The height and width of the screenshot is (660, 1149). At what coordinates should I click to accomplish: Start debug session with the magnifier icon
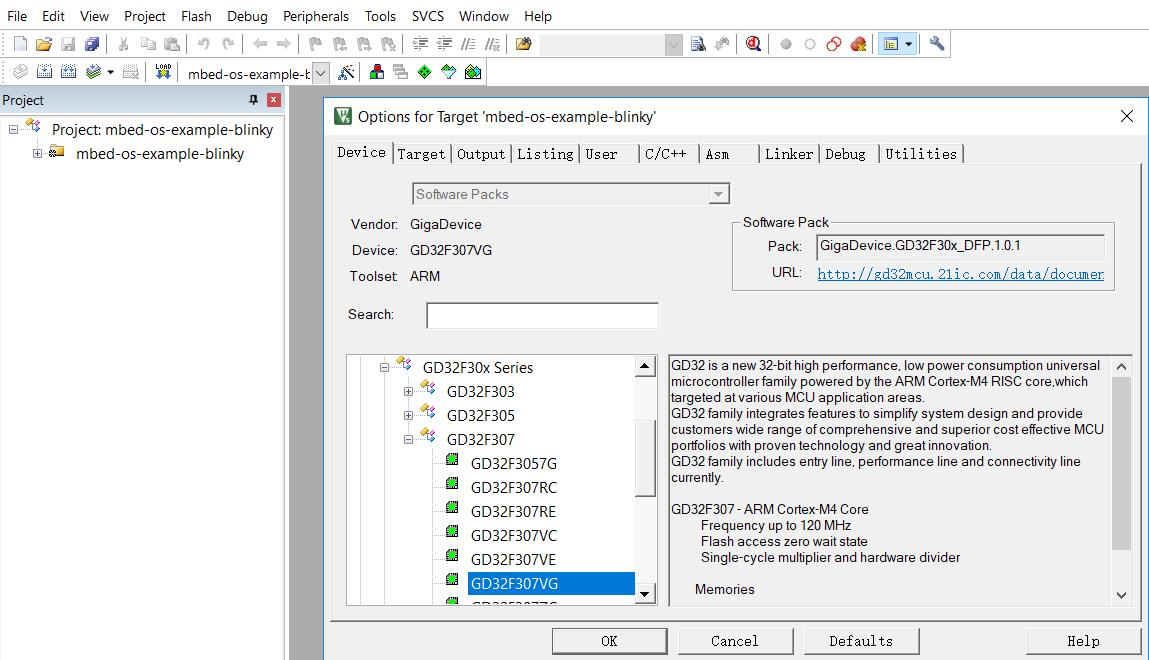click(x=753, y=44)
